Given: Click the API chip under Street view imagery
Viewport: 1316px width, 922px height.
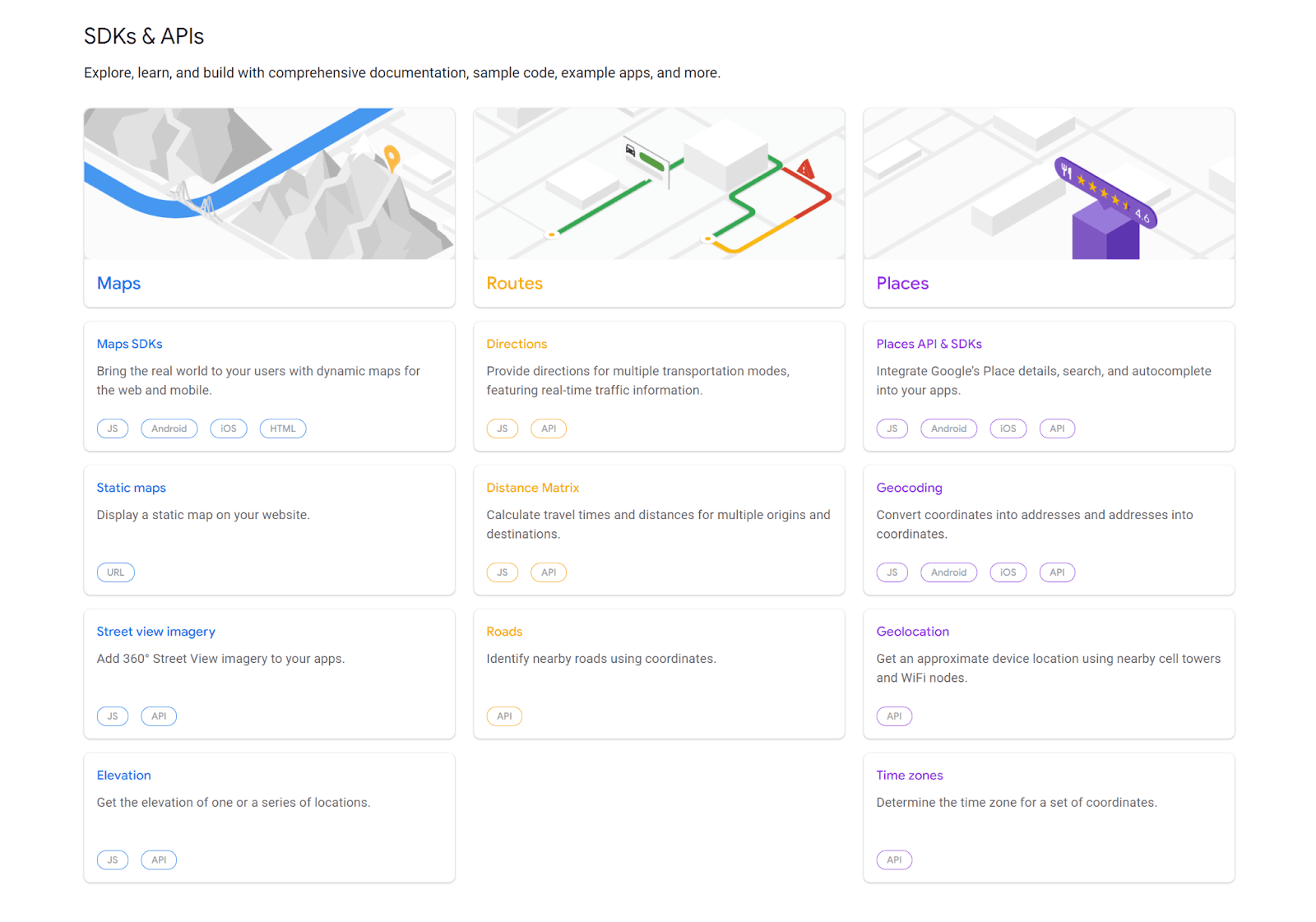Looking at the screenshot, I should click(x=159, y=716).
